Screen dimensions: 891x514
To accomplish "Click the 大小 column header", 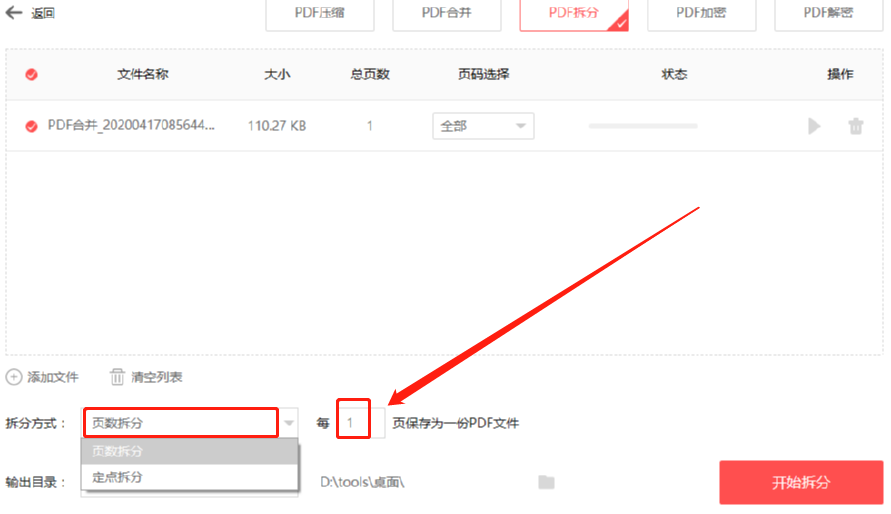I will pos(277,74).
